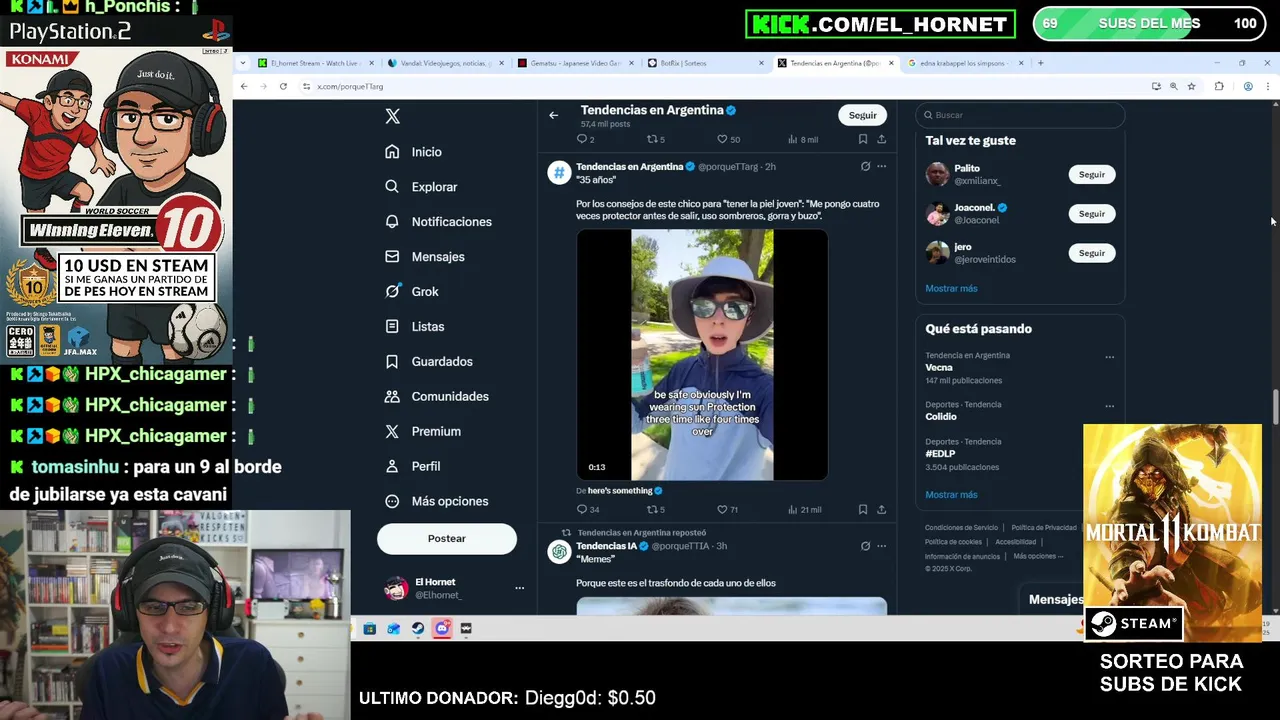This screenshot has height=720, width=1280.
Task: Follow Joaconel with the Seguir button
Action: click(x=1092, y=214)
